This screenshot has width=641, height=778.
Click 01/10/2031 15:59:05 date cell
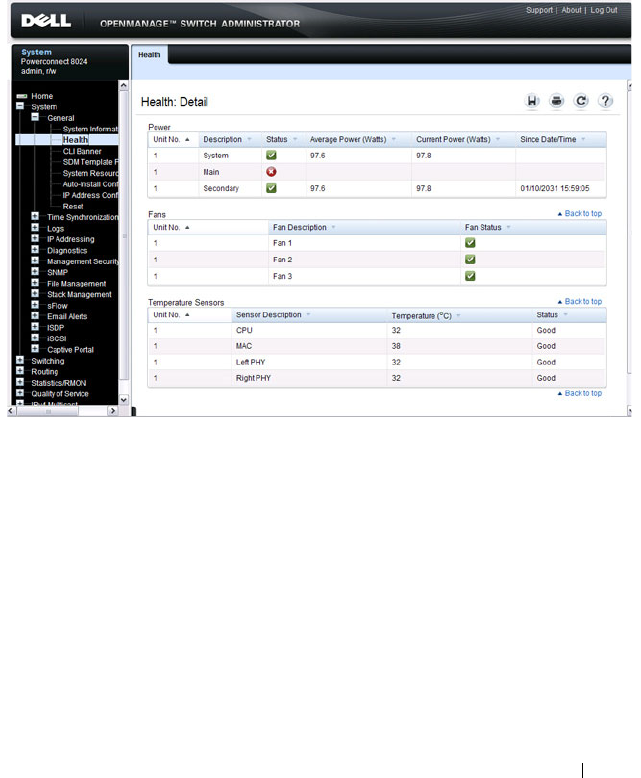point(555,188)
